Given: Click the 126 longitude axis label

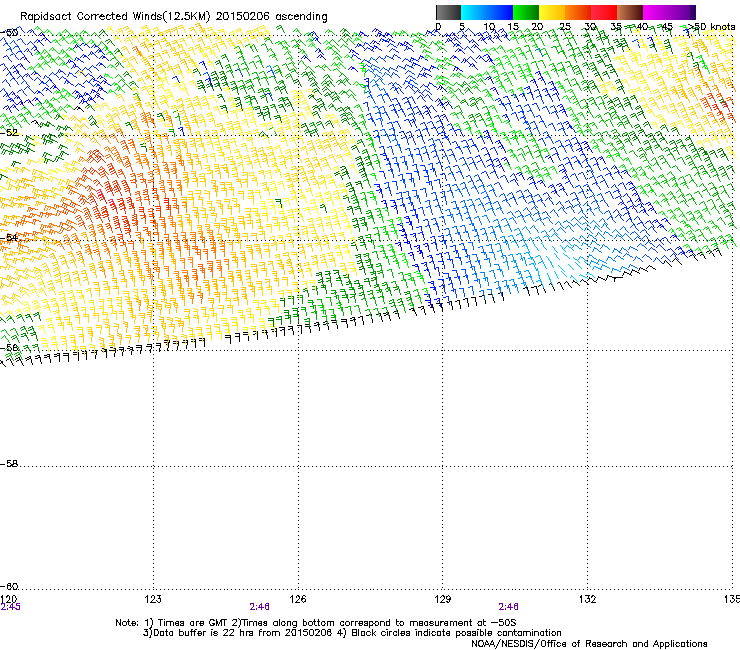Looking at the screenshot, I should tap(298, 599).
